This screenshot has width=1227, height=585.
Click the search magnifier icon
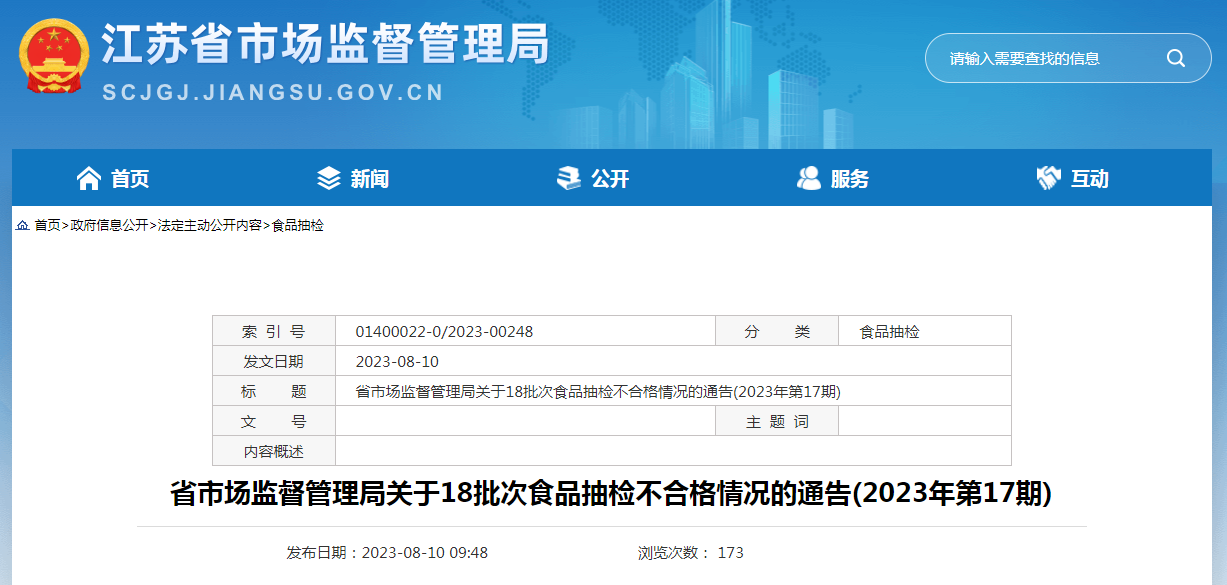[x=1175, y=58]
